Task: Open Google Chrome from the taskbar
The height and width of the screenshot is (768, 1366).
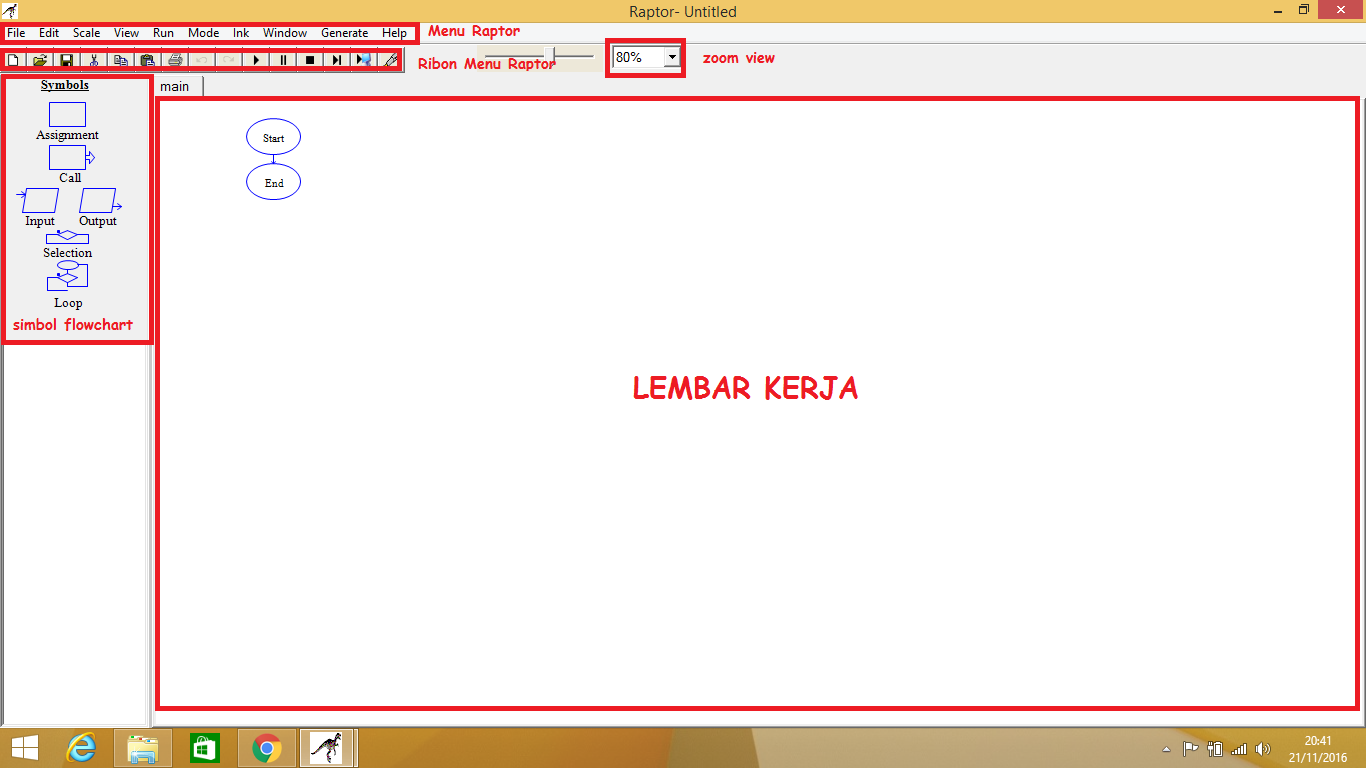Action: [266, 747]
